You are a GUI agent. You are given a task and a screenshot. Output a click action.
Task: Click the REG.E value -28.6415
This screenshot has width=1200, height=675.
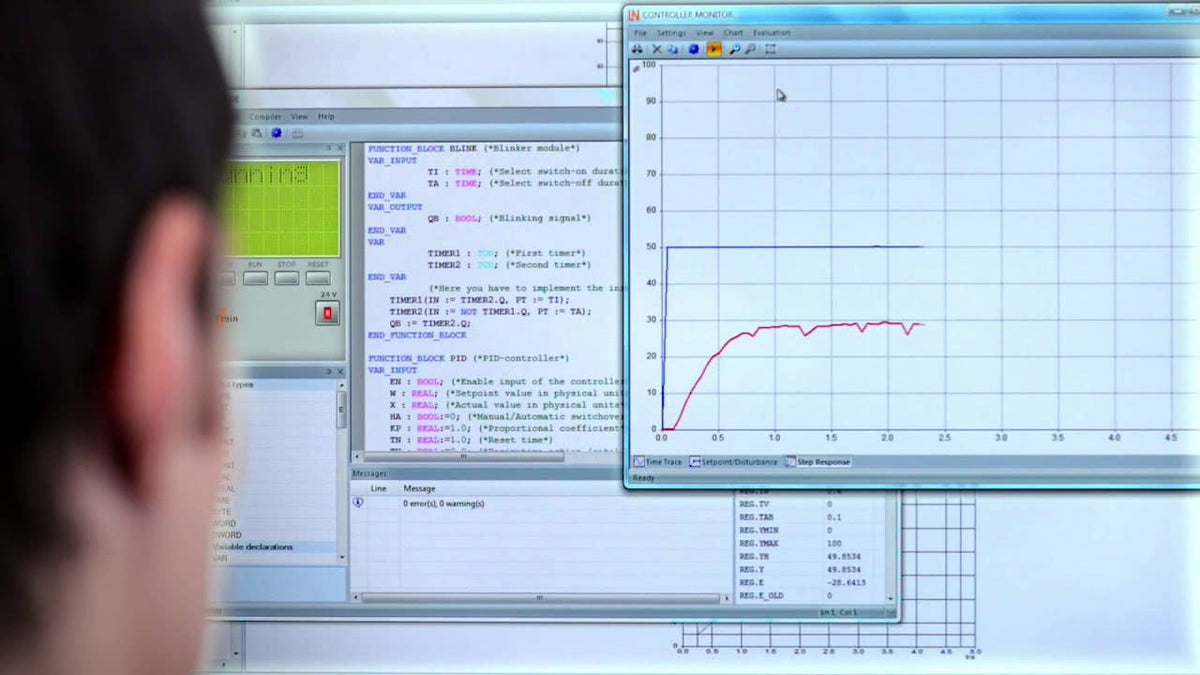[x=846, y=582]
